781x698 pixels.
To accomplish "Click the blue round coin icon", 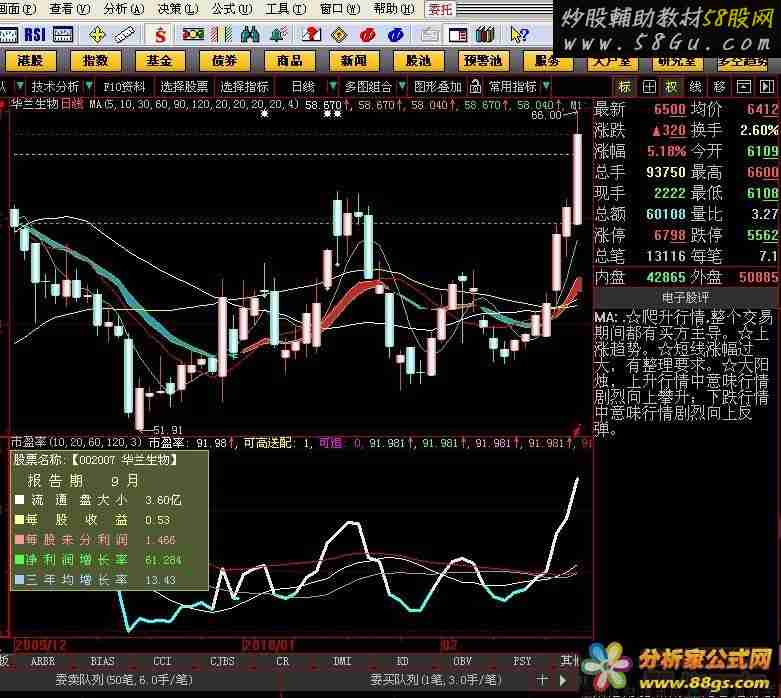I will click(x=395, y=35).
